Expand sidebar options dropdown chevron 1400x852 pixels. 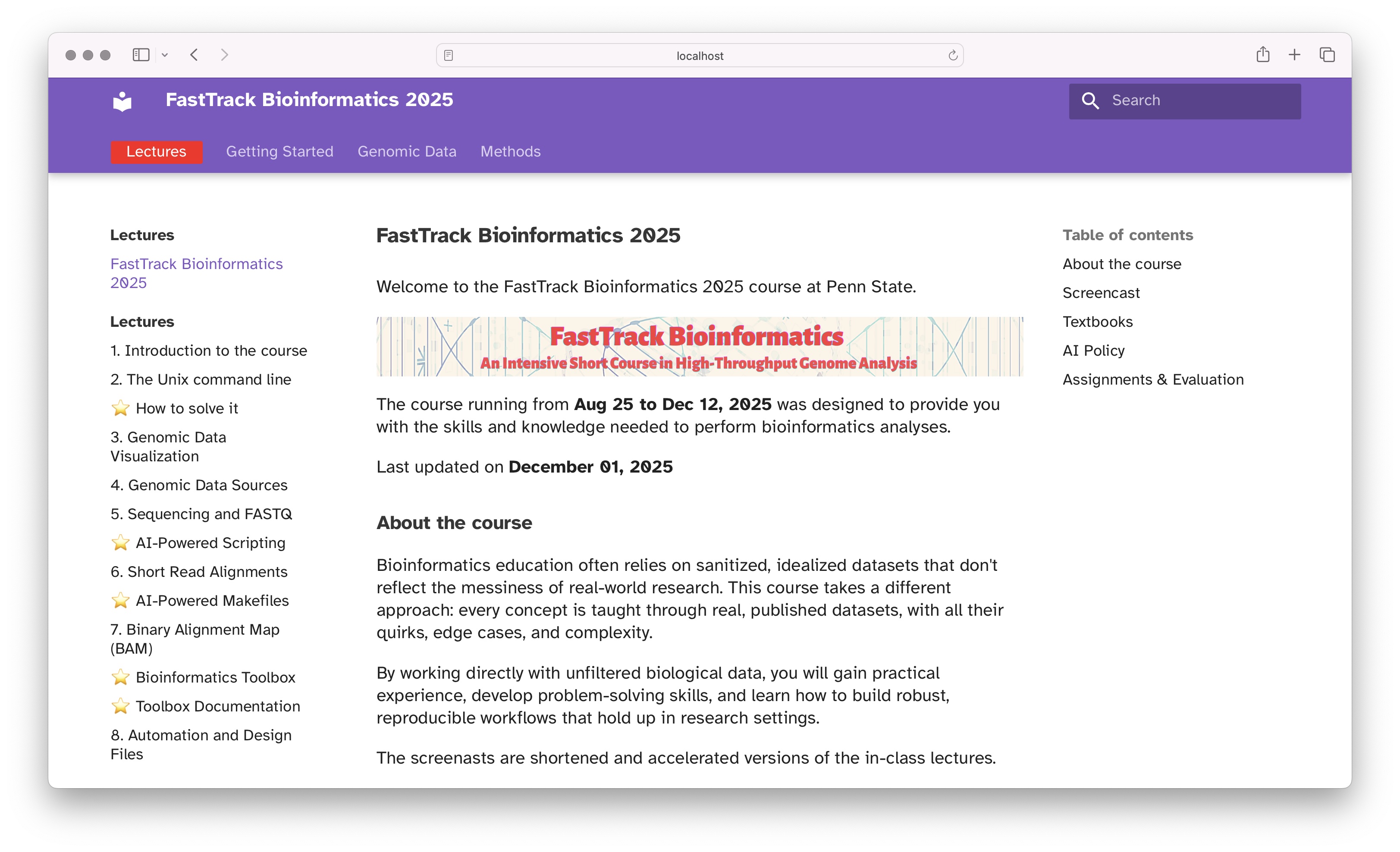coord(165,55)
